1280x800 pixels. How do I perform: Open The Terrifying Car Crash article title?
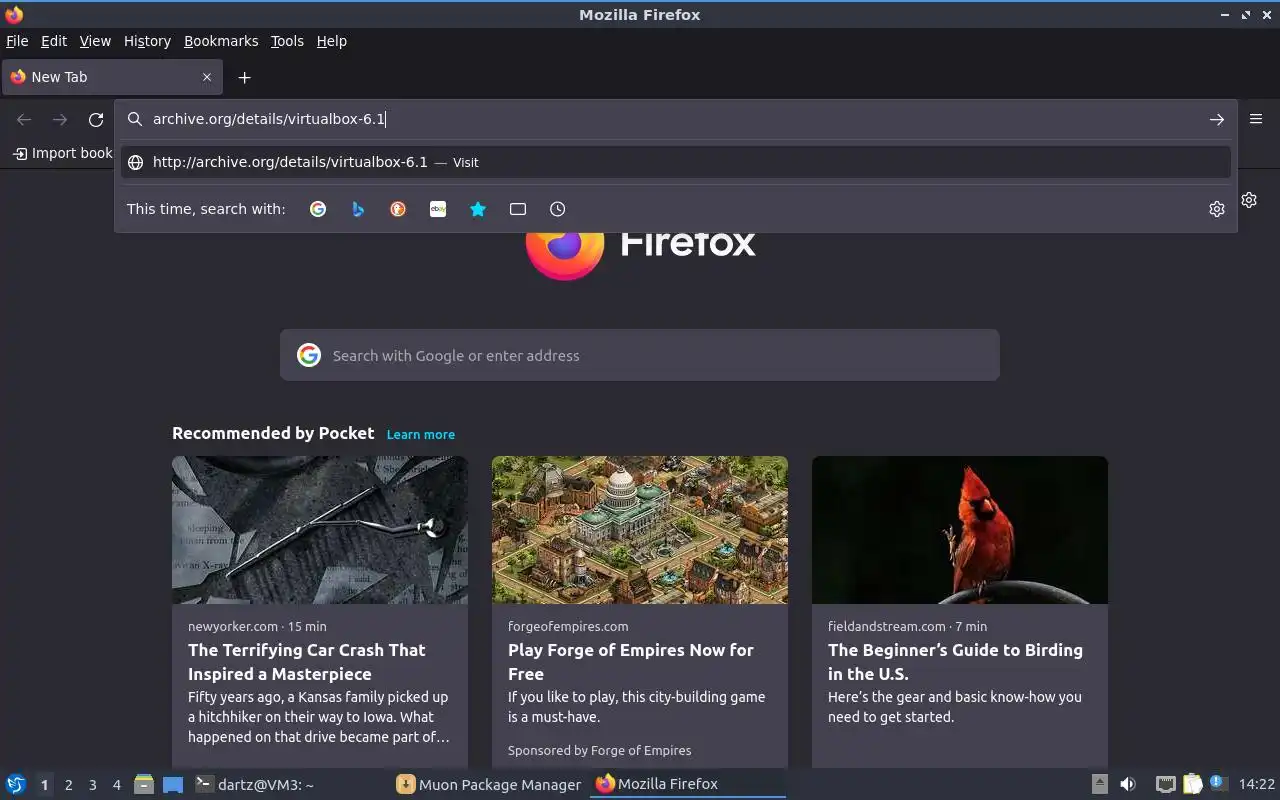(x=307, y=662)
